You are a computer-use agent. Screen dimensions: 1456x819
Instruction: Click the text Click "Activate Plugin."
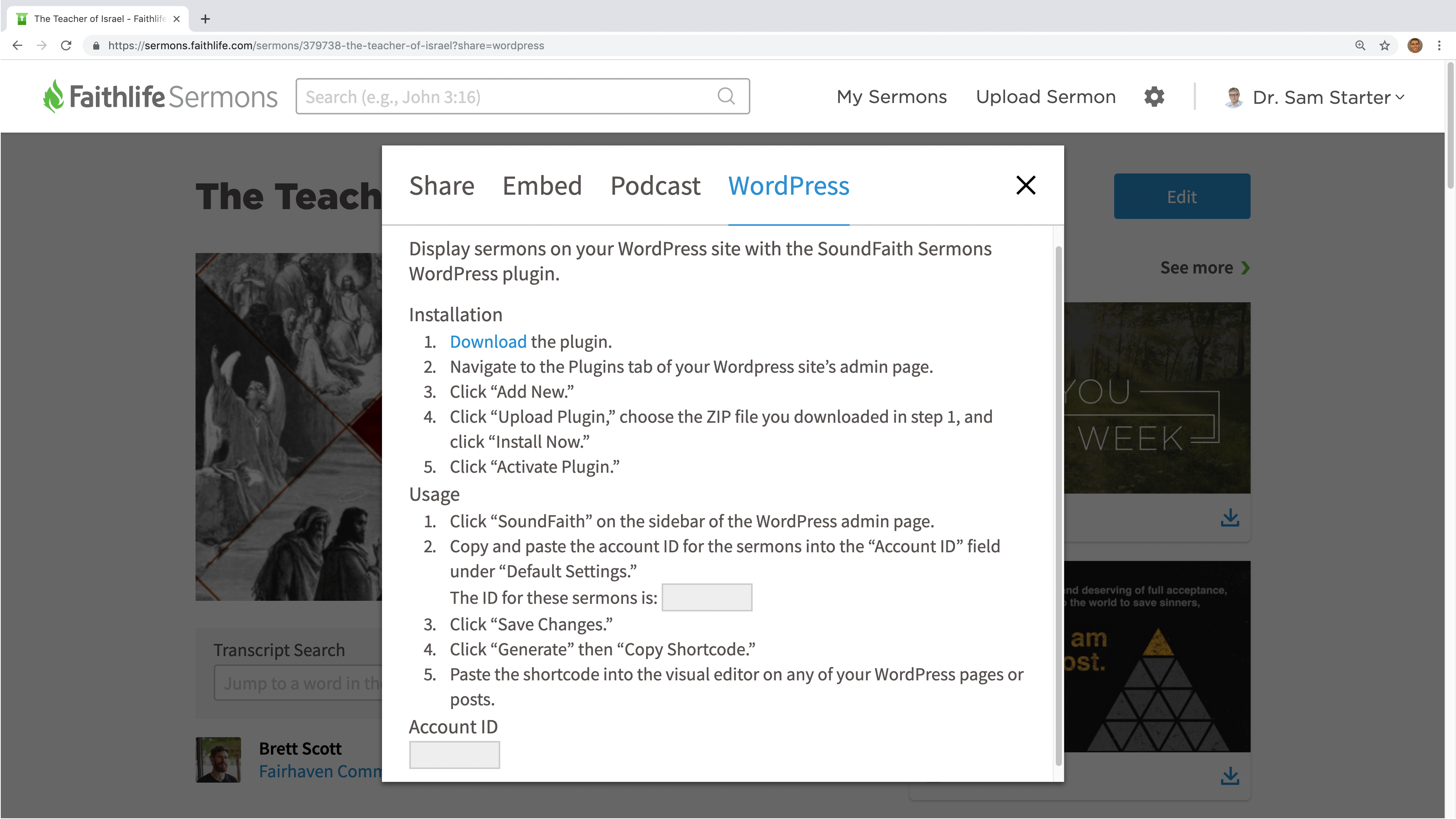point(535,467)
